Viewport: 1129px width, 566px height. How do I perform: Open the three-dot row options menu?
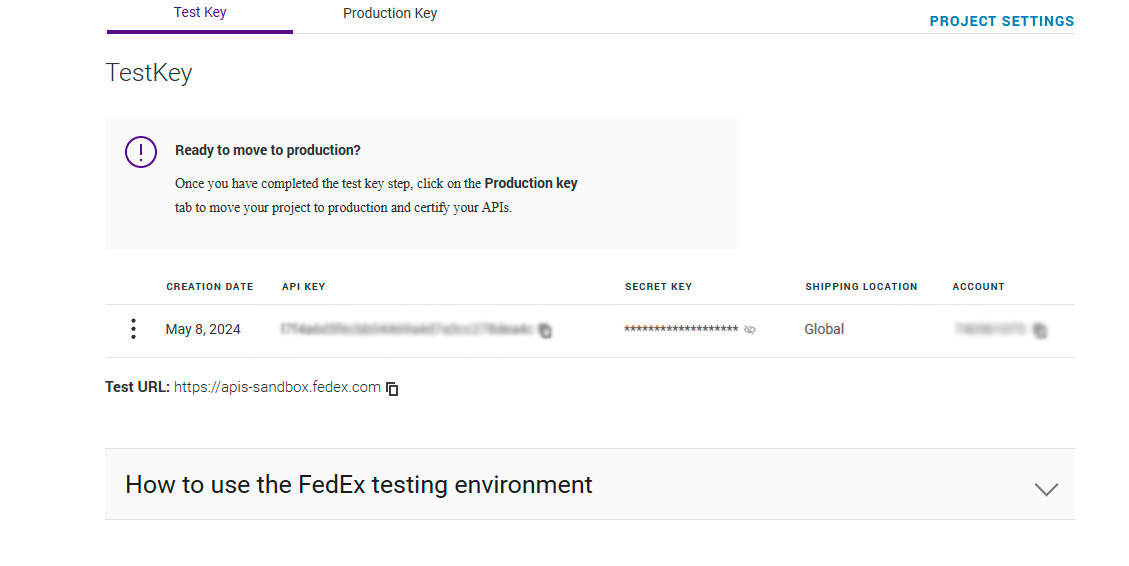[x=133, y=329]
